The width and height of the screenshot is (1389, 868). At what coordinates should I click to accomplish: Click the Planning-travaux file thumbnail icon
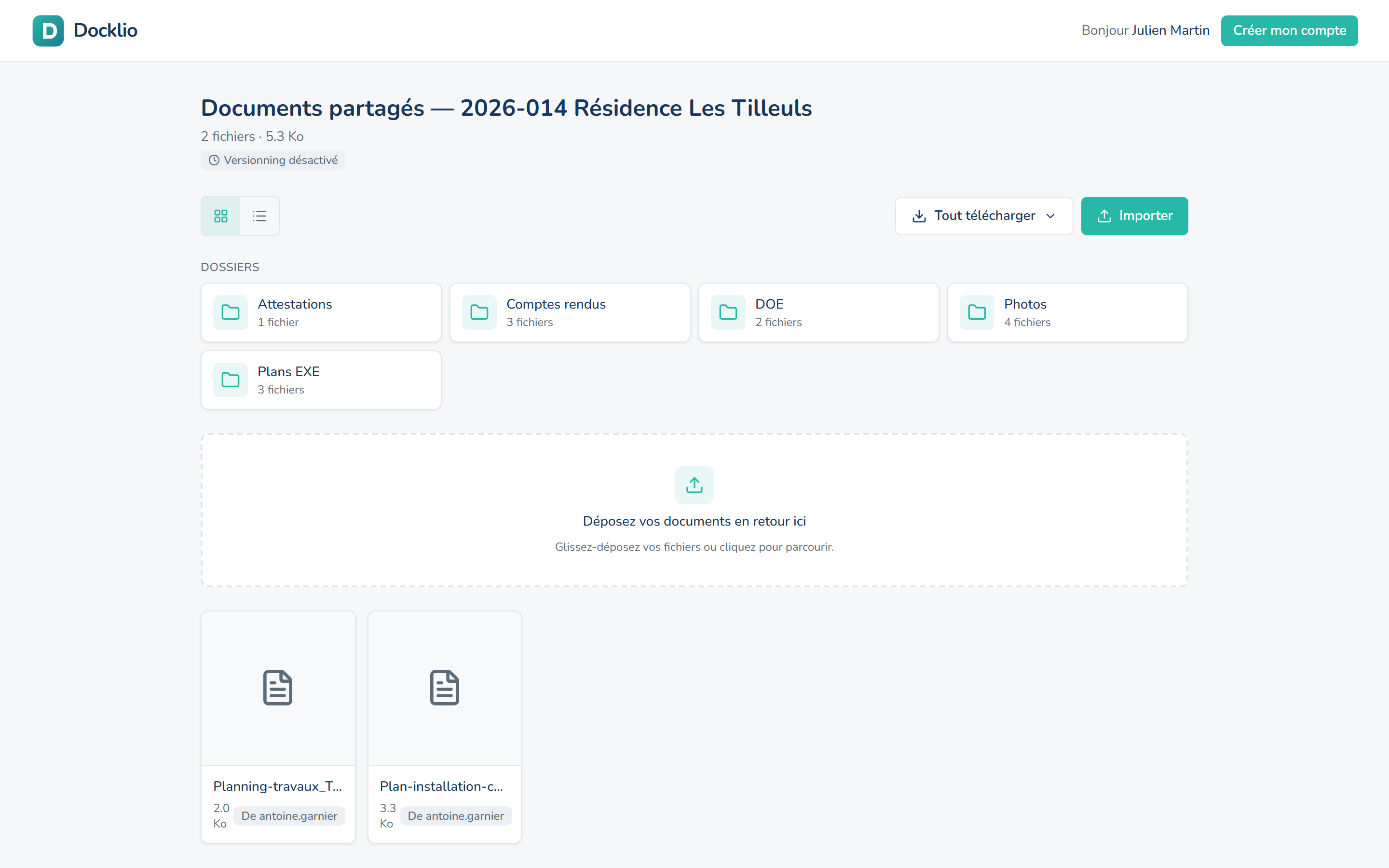click(x=278, y=688)
